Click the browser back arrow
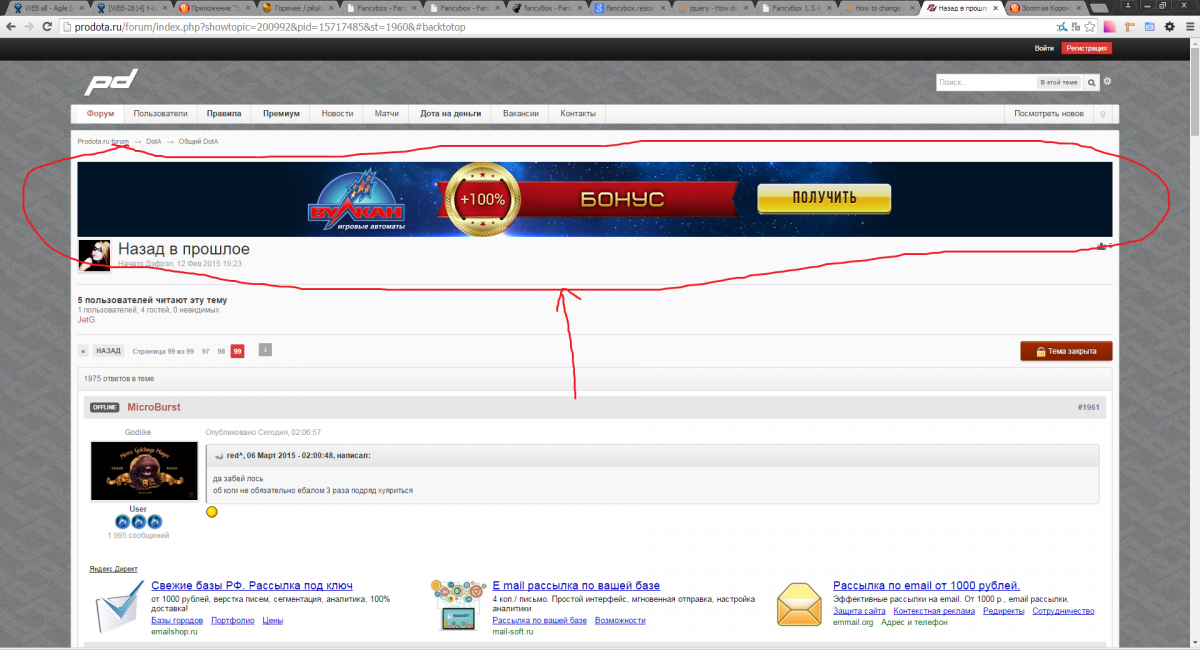The width and height of the screenshot is (1200, 650). [x=11, y=26]
